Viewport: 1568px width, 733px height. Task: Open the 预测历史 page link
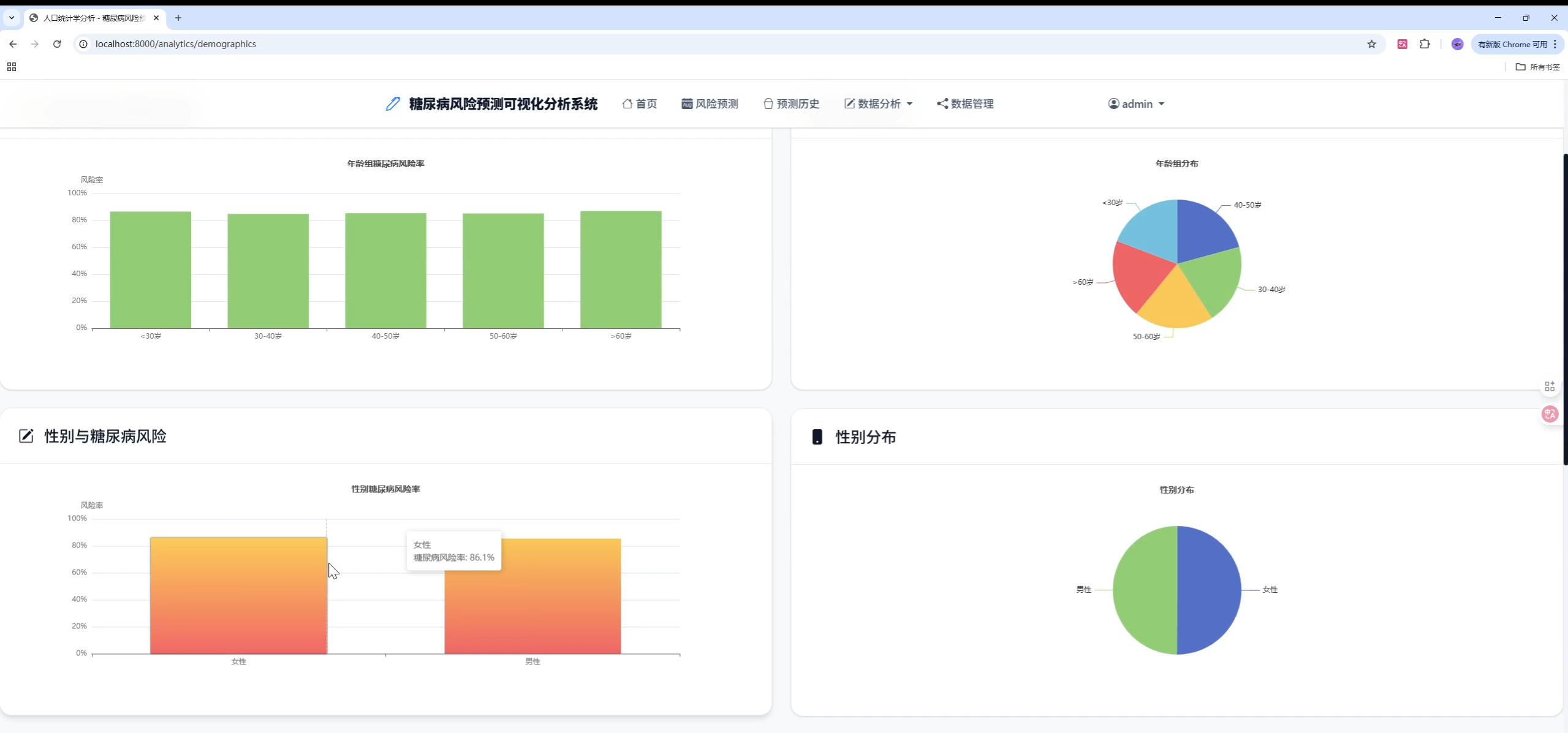click(791, 104)
